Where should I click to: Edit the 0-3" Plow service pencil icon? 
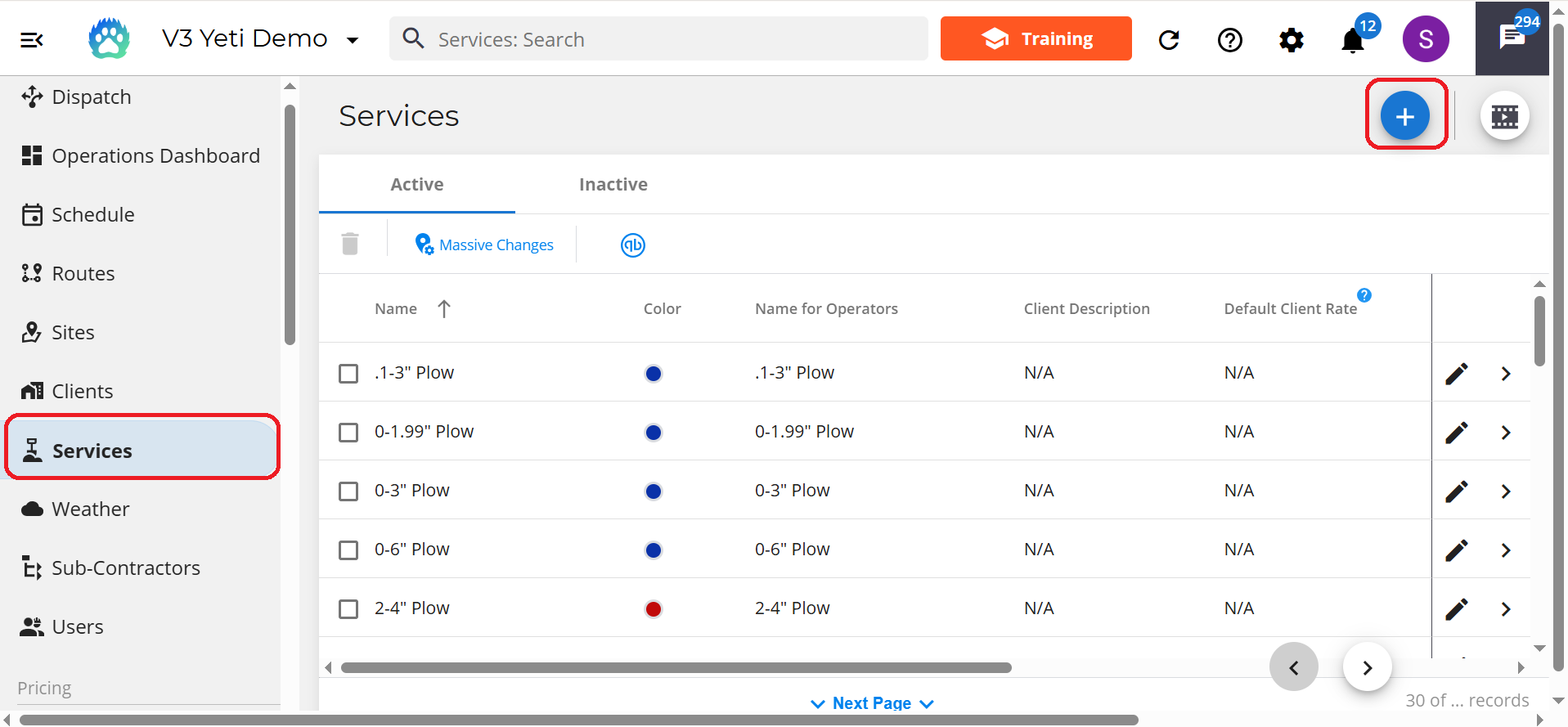coord(1456,491)
